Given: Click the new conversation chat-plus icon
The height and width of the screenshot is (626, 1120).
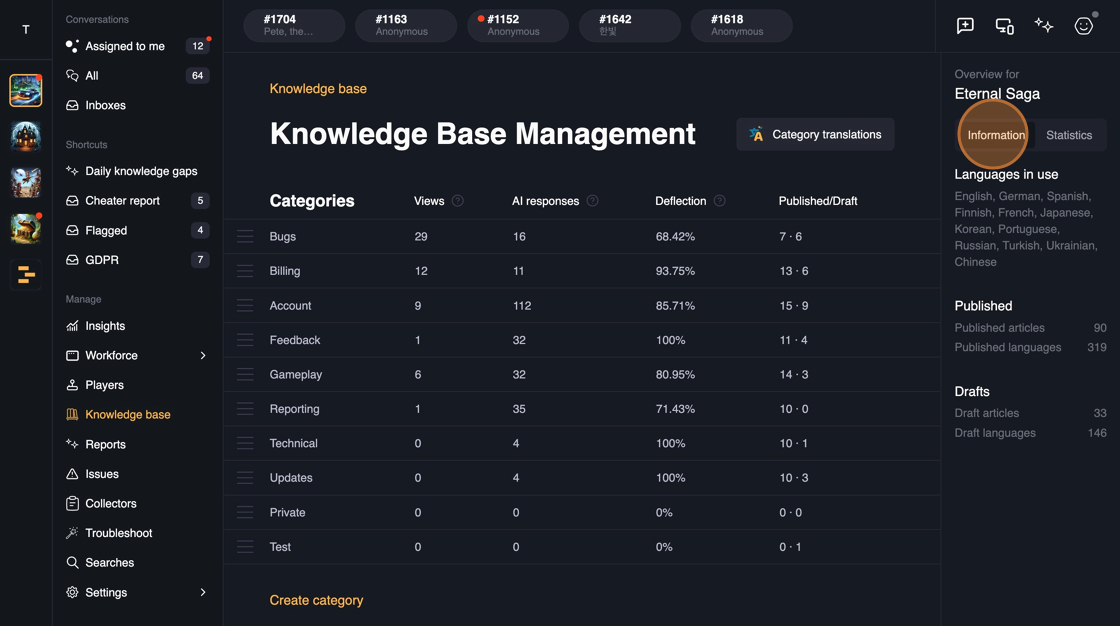Looking at the screenshot, I should pyautogui.click(x=965, y=26).
